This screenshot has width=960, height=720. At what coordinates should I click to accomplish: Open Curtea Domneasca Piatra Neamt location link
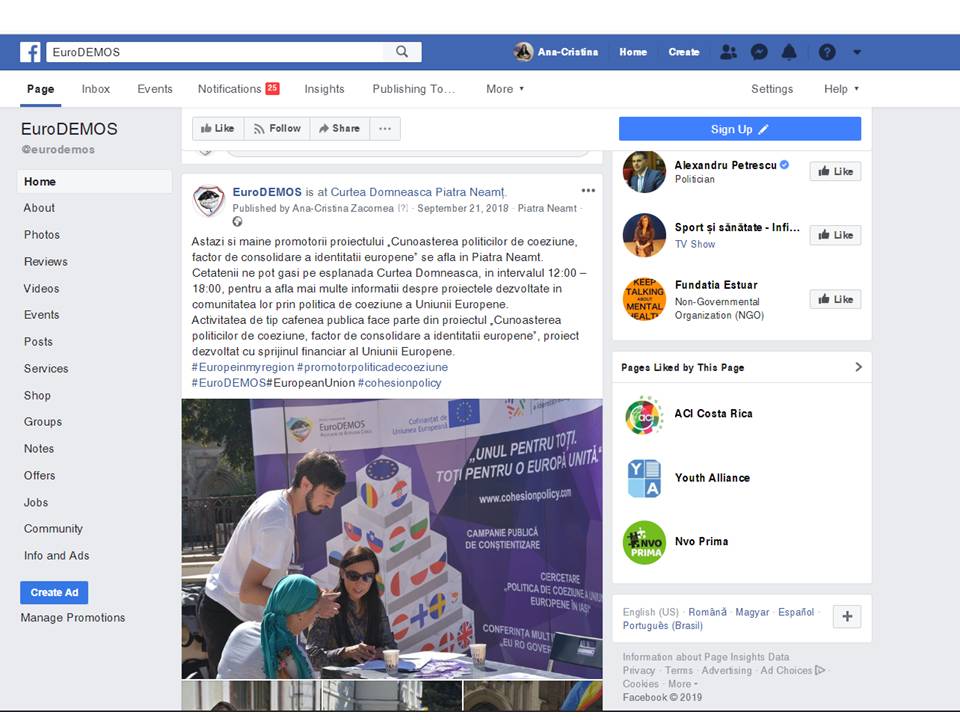[419, 192]
